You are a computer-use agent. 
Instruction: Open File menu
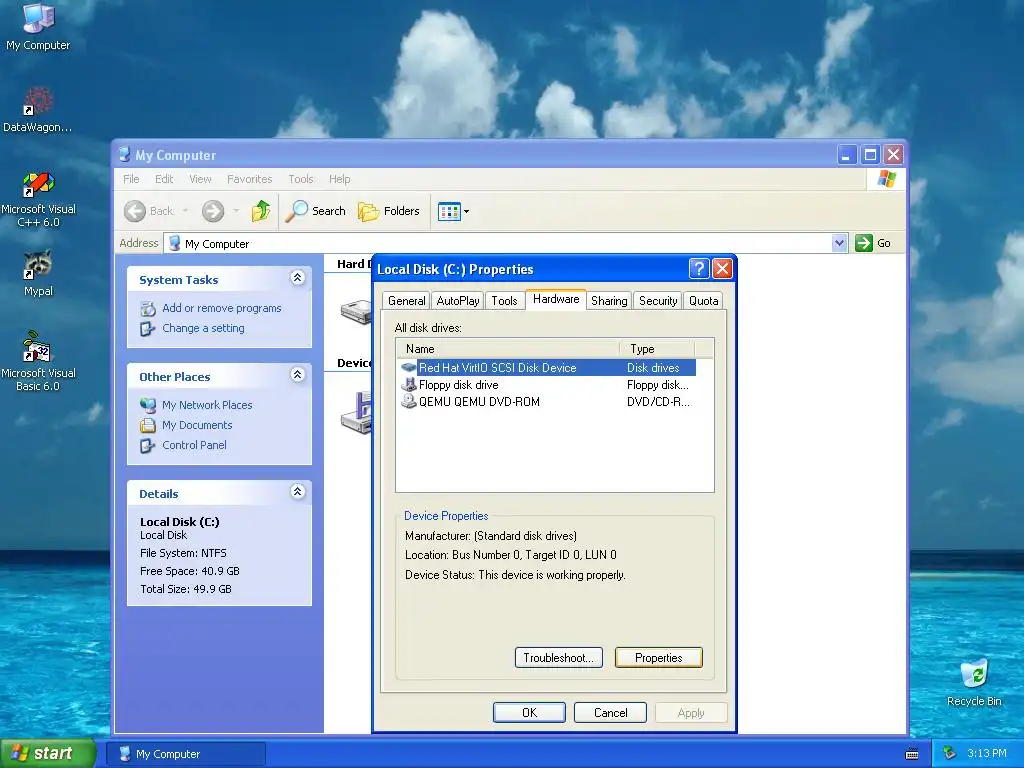tap(131, 179)
